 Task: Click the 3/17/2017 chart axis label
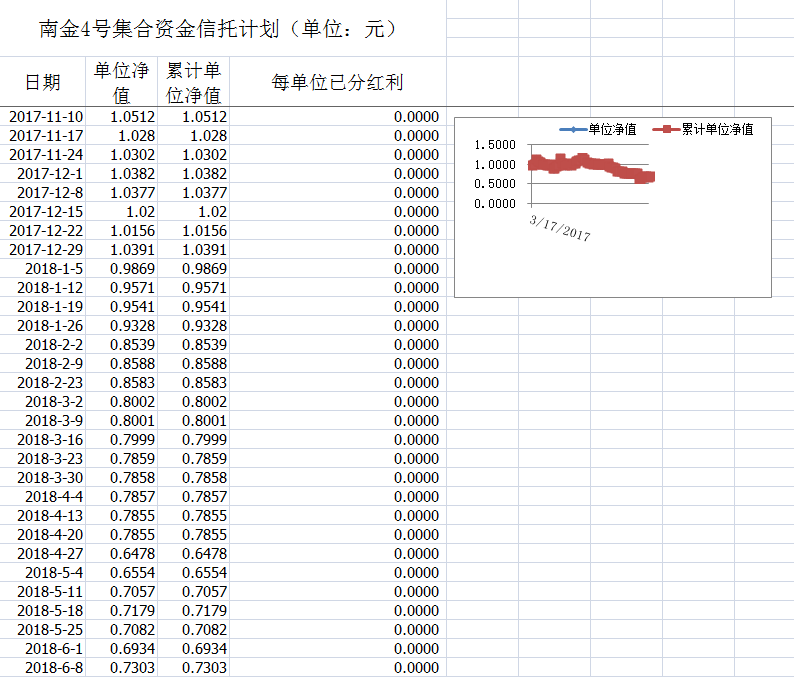[560, 227]
